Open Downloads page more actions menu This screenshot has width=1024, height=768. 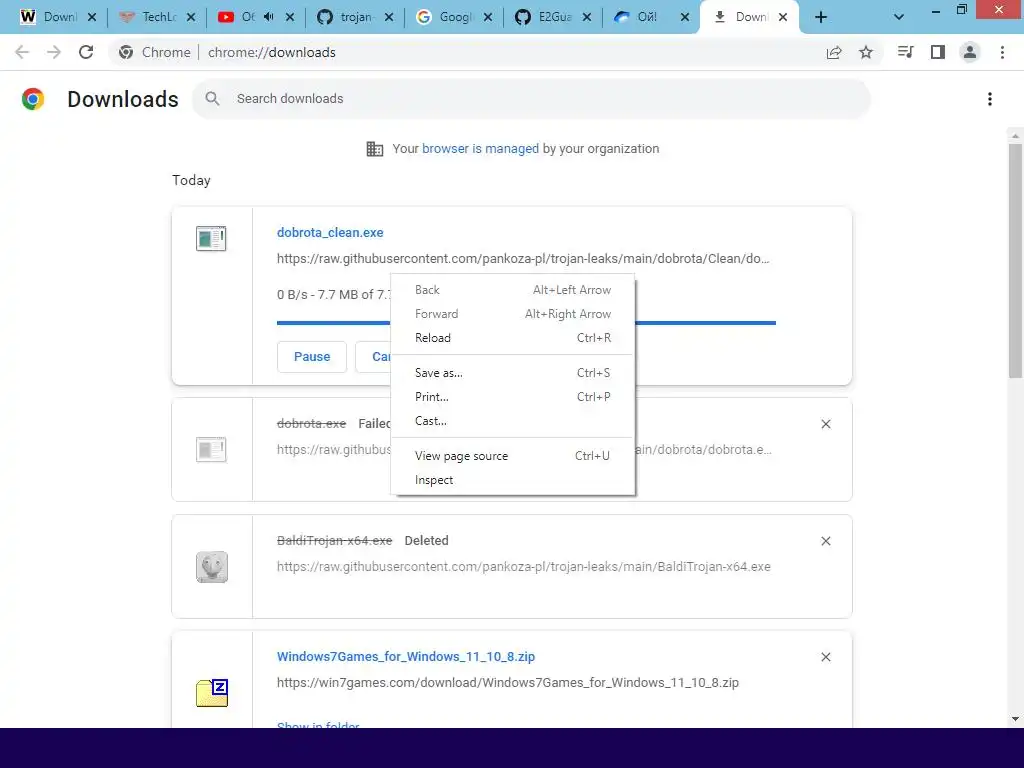pos(990,99)
